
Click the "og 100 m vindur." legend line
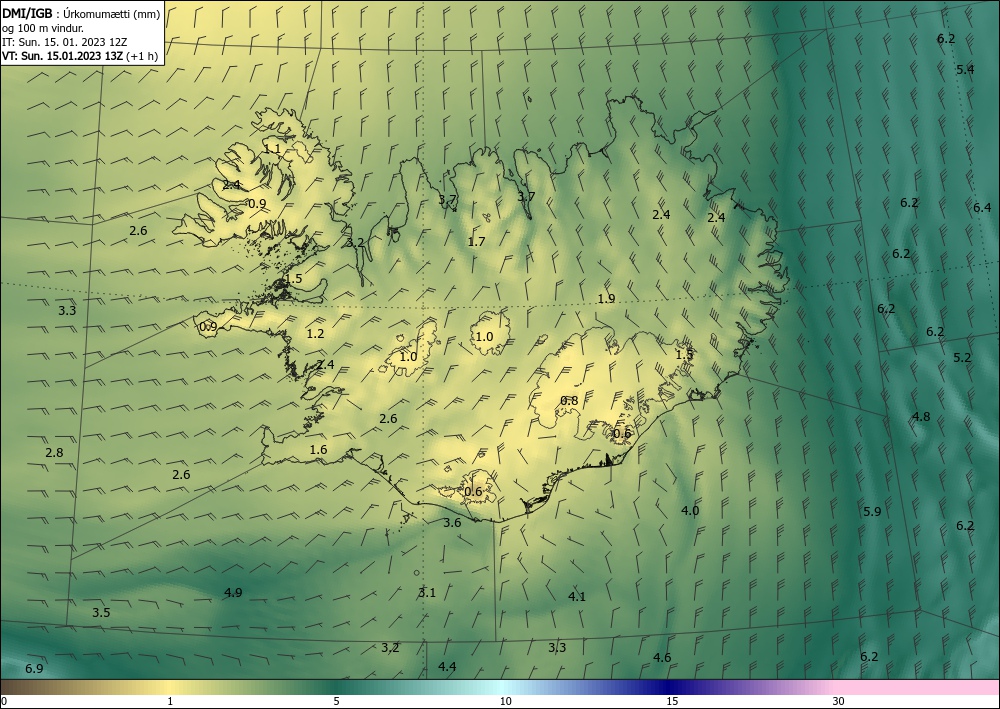click(43, 28)
